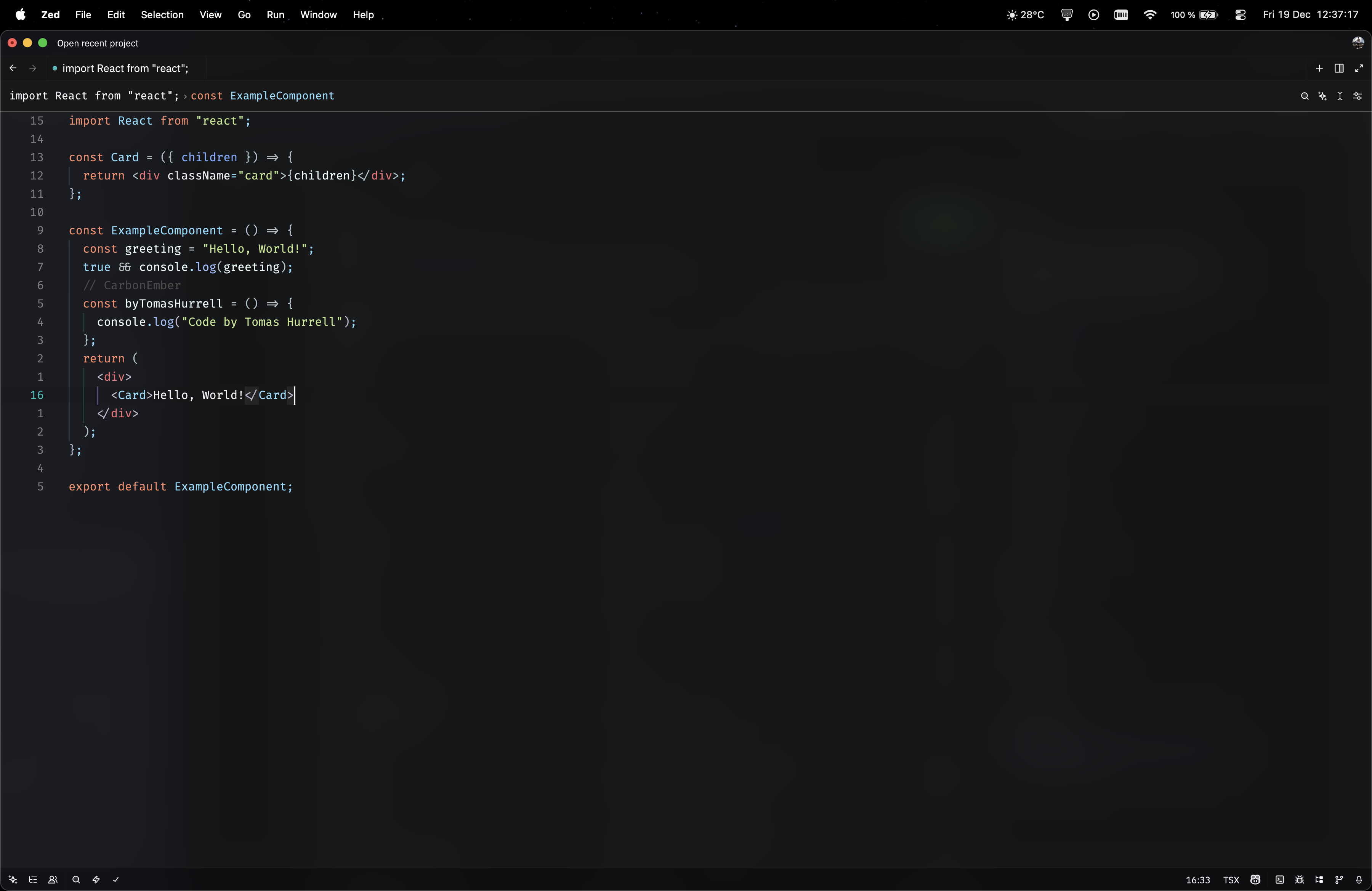Image resolution: width=1372 pixels, height=891 pixels.
Task: Open editor controls sliders dropdown
Action: (1358, 96)
